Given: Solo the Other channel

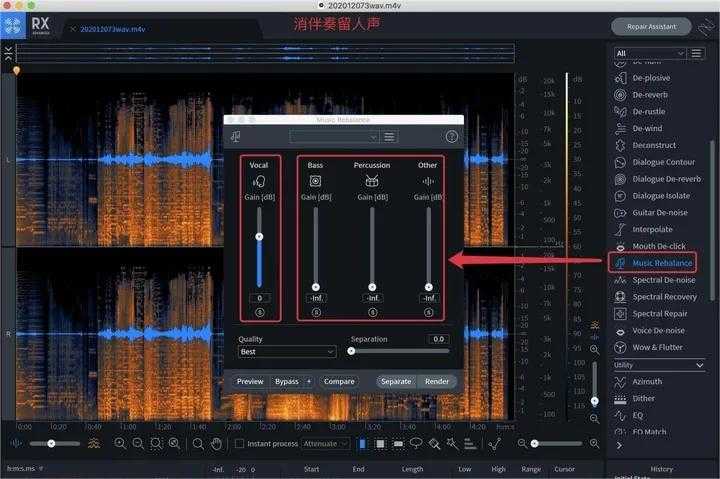Looking at the screenshot, I should (428, 312).
